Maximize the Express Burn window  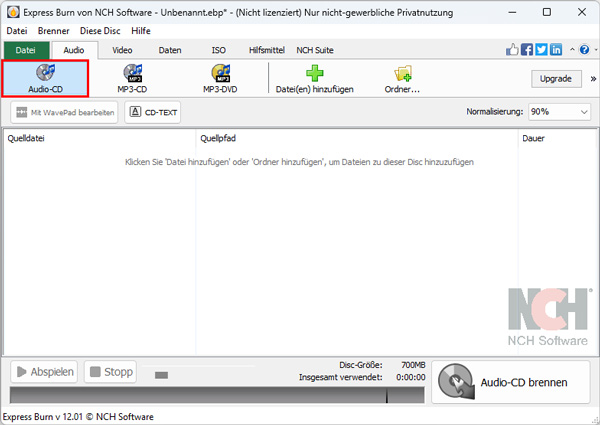pyautogui.click(x=547, y=12)
